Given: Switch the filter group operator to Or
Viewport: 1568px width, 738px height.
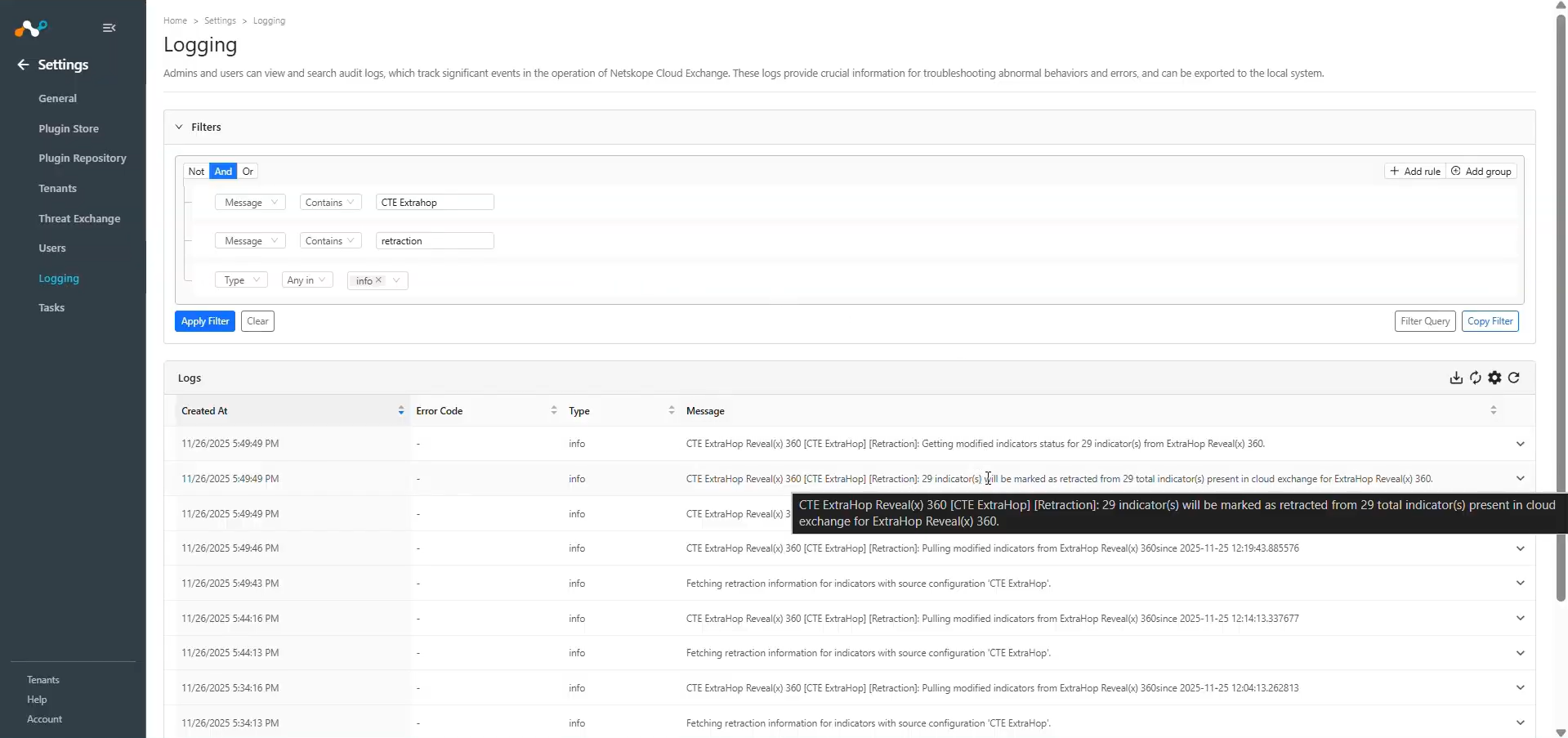Looking at the screenshot, I should (x=248, y=172).
